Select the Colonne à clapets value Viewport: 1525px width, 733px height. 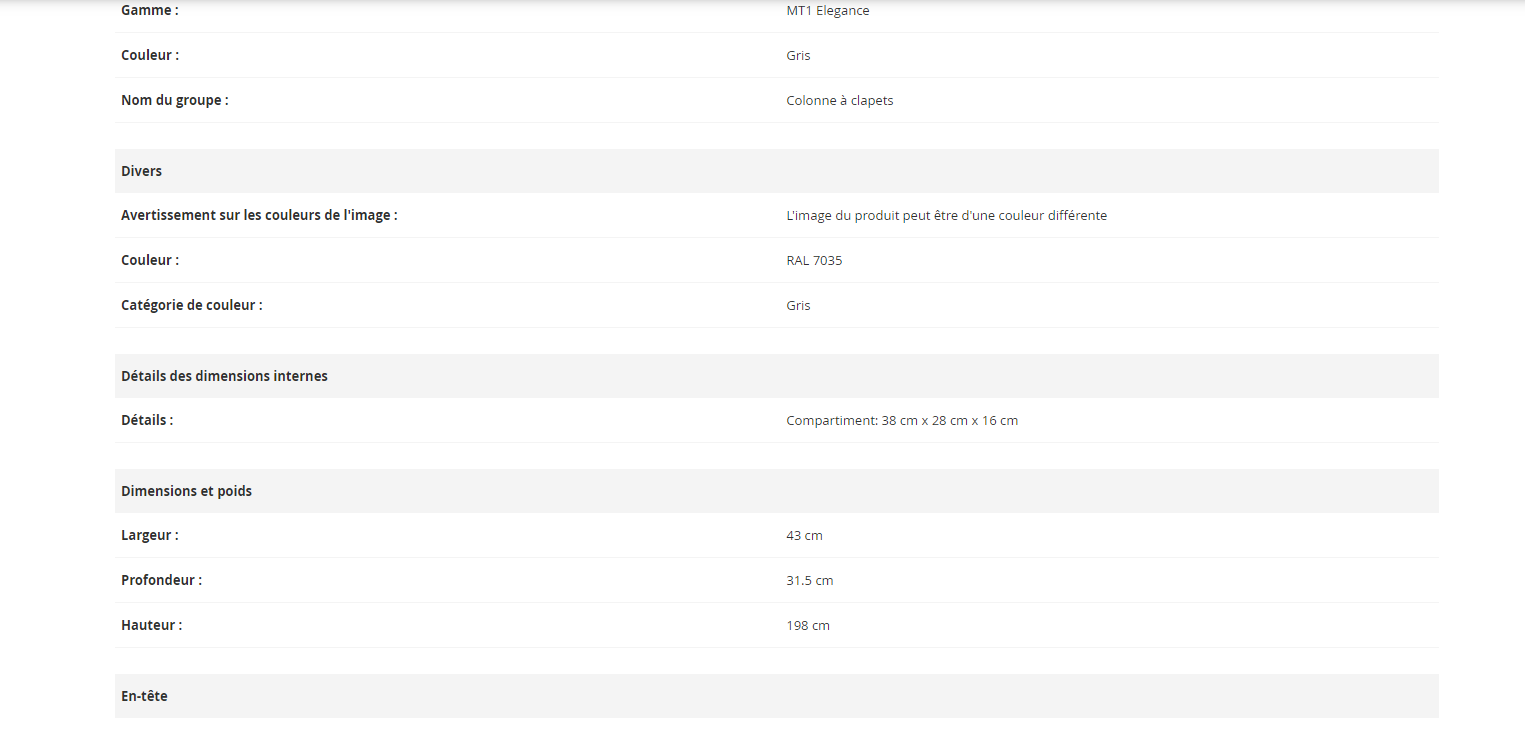pos(839,101)
